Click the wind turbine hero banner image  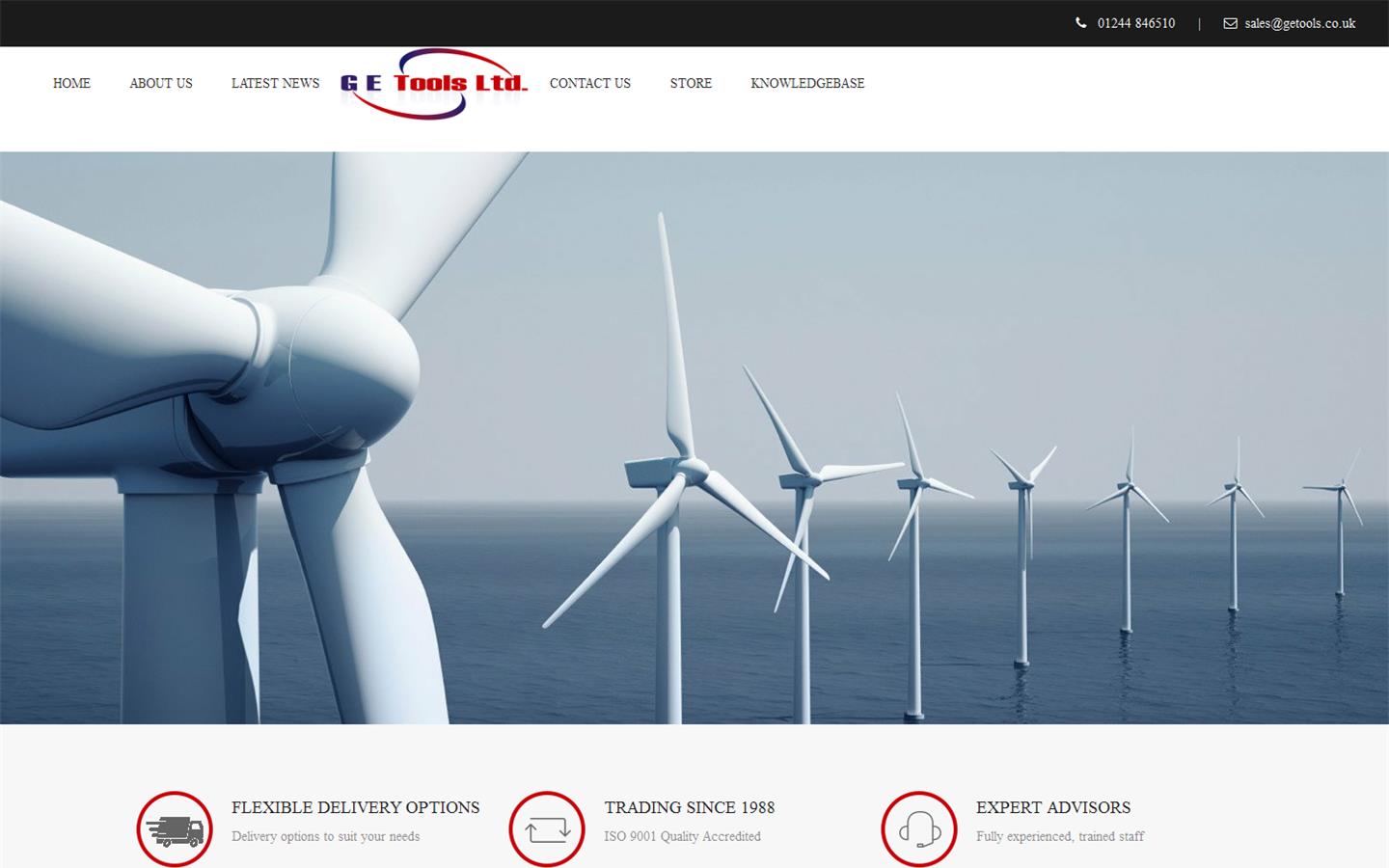click(694, 434)
